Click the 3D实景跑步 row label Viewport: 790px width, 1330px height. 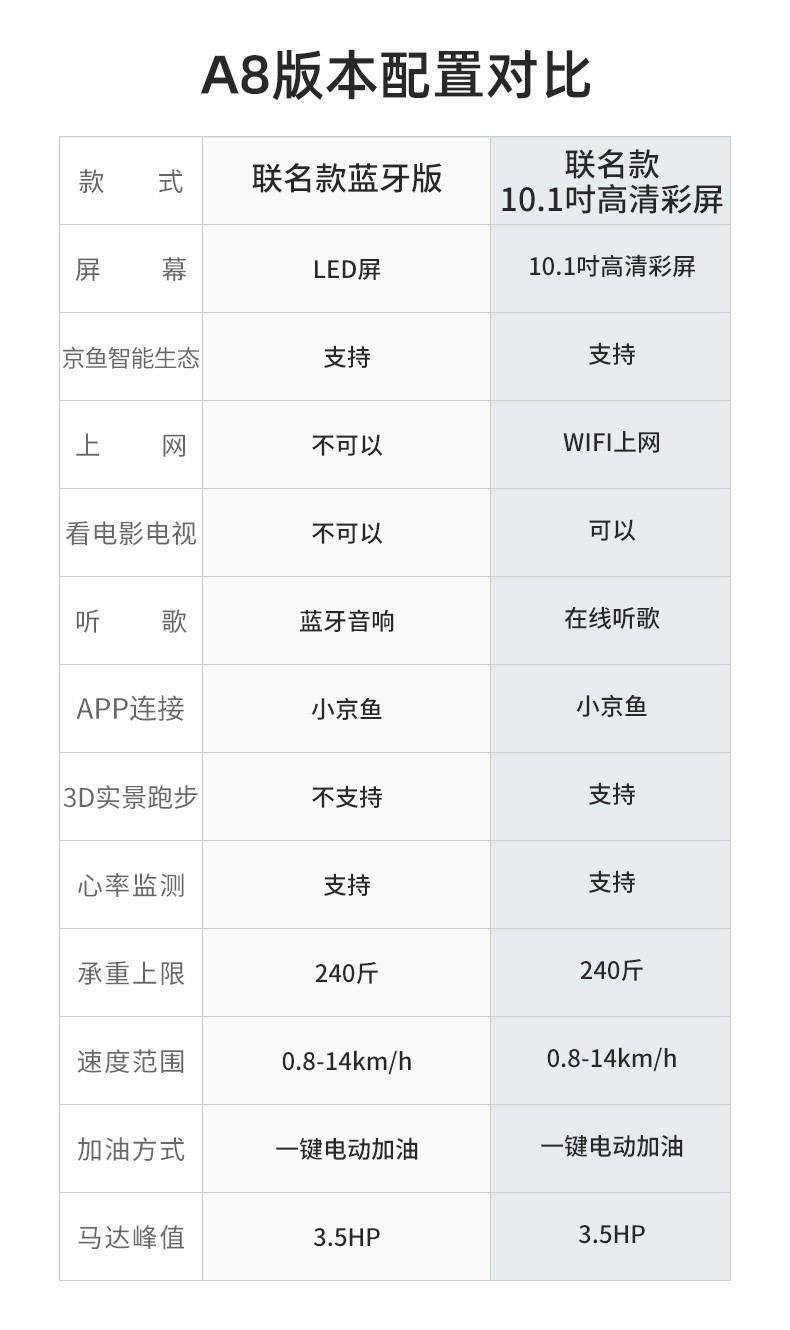[x=131, y=797]
